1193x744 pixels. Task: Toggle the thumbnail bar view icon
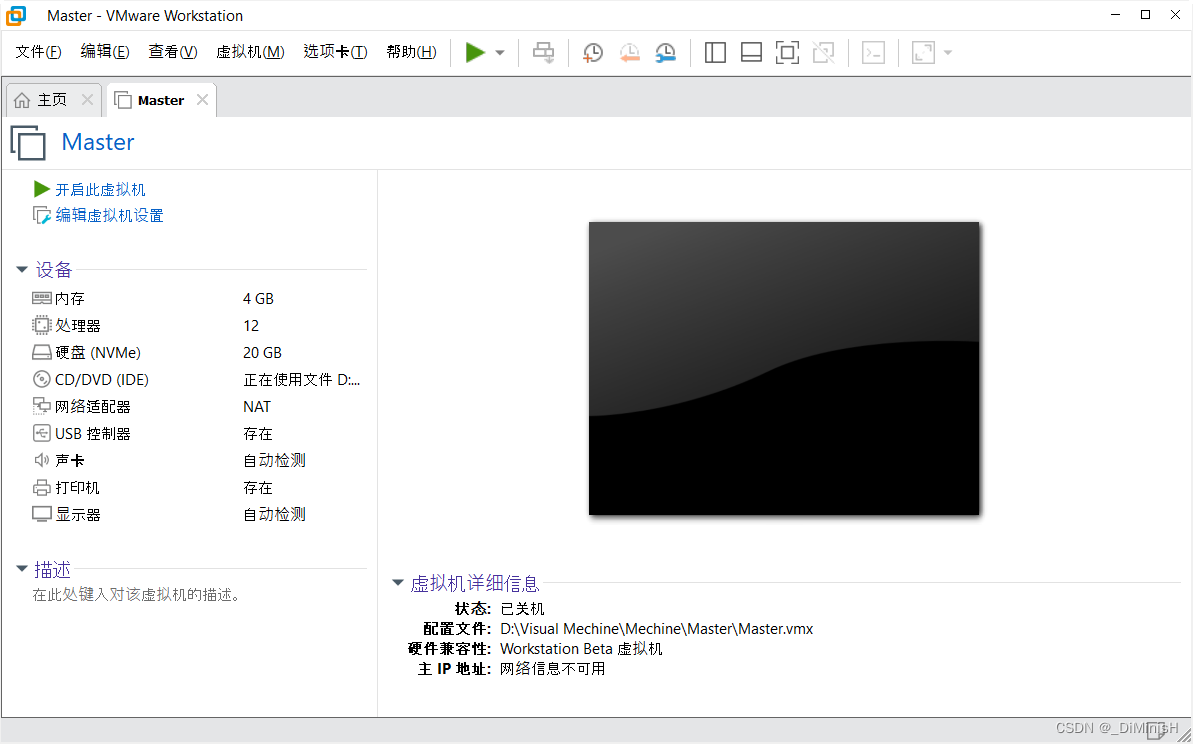(x=752, y=52)
